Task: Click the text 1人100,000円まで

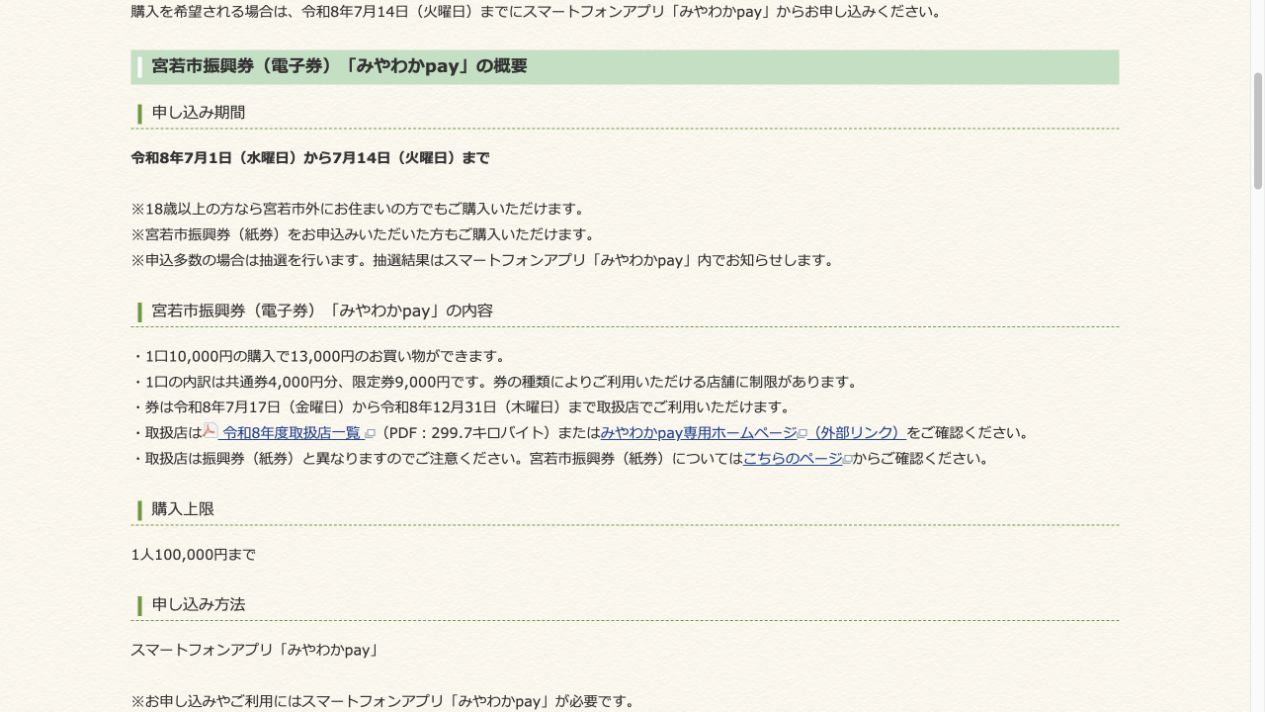Action: tap(193, 555)
